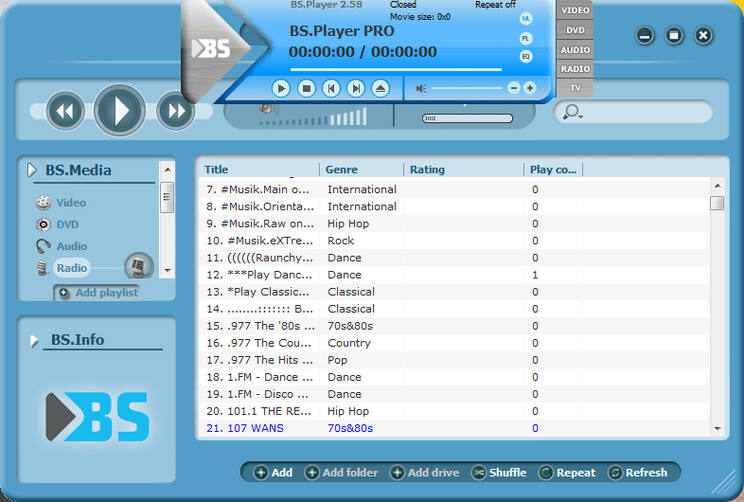Viewport: 744px width, 502px height.
Task: Click the large round play button
Action: pos(120,111)
